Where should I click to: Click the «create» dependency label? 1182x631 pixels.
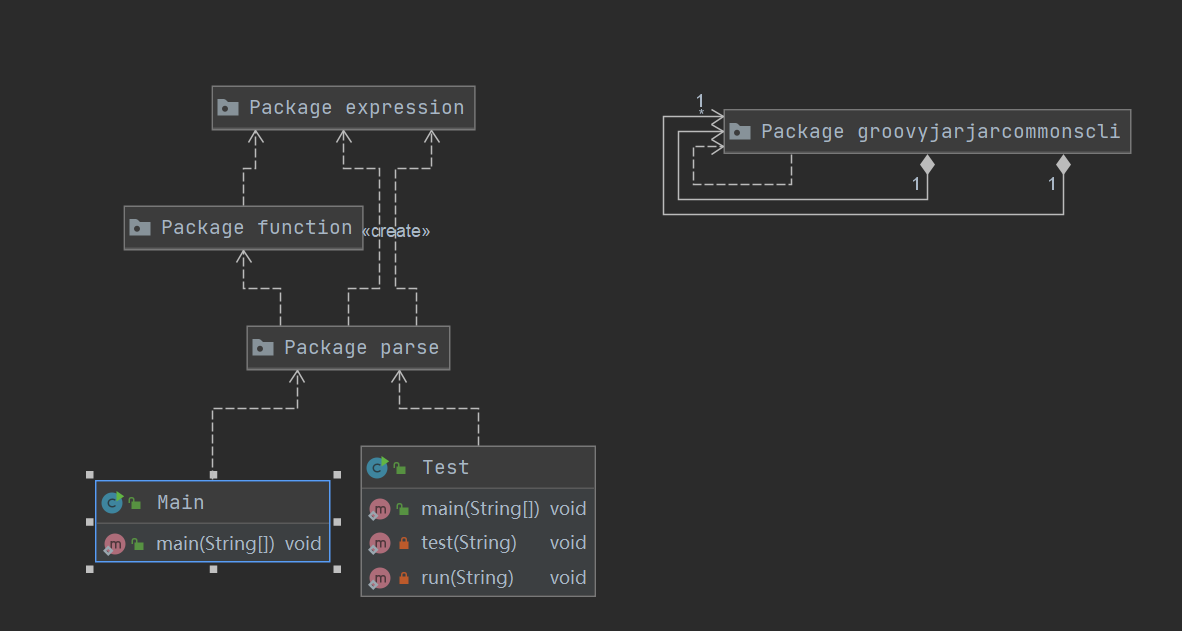tap(396, 231)
